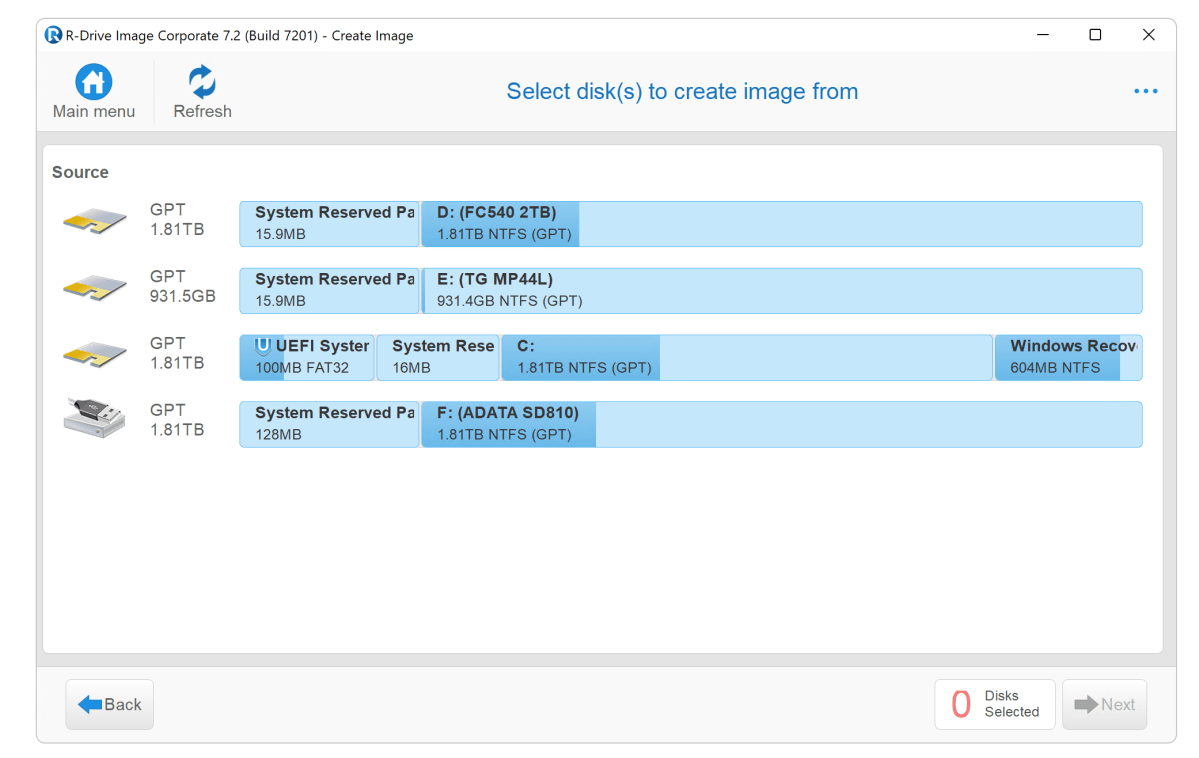Select the F: (ADATA SD810) partition
This screenshot has height=758, width=1199.
click(780, 425)
